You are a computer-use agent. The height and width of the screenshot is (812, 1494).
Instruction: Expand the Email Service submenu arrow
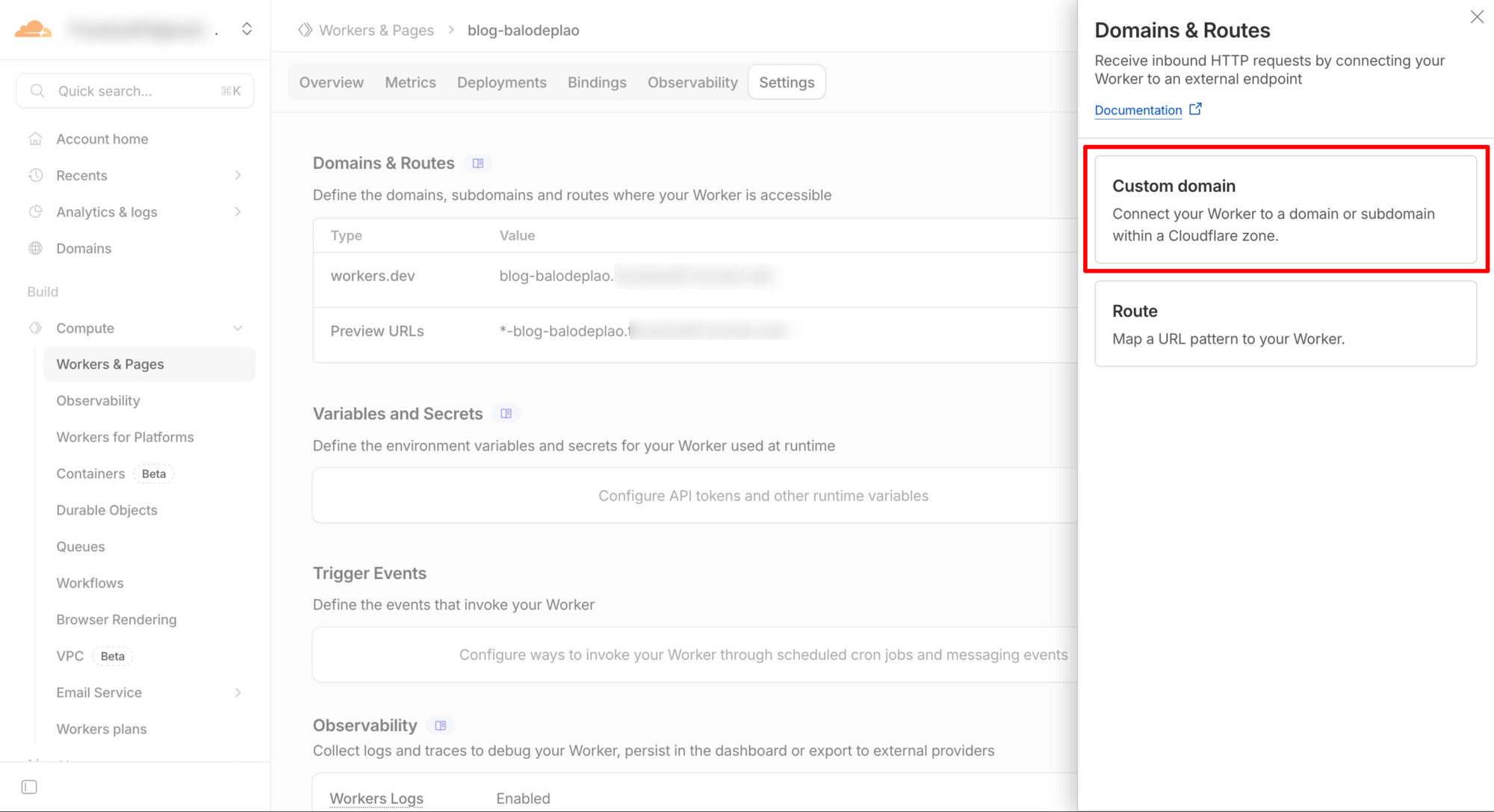(x=238, y=692)
